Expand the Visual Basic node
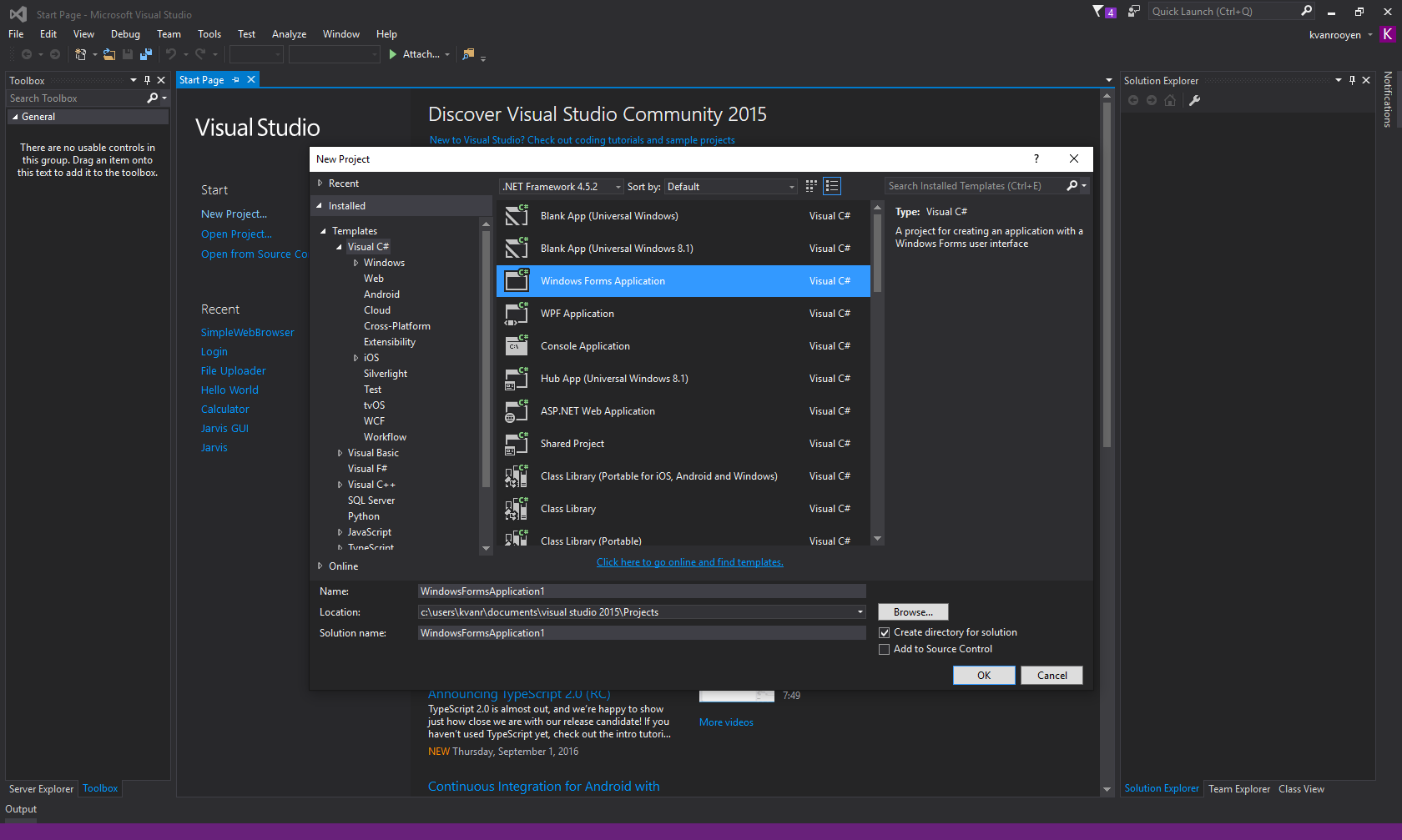The height and width of the screenshot is (840, 1402). click(x=340, y=453)
